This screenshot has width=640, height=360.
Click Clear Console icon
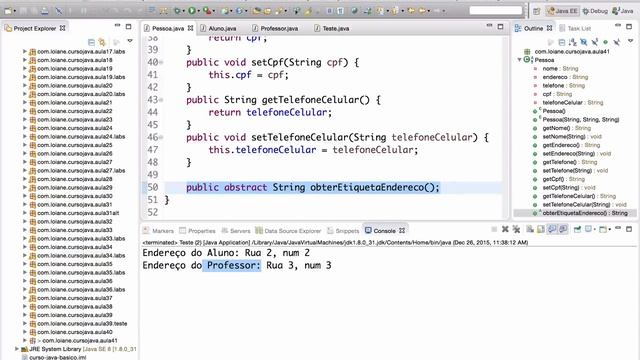530,229
